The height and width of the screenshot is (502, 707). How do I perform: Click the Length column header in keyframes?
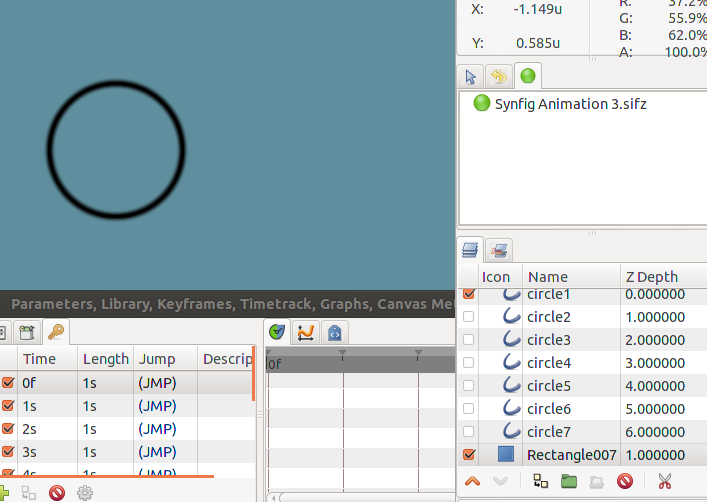coord(106,359)
